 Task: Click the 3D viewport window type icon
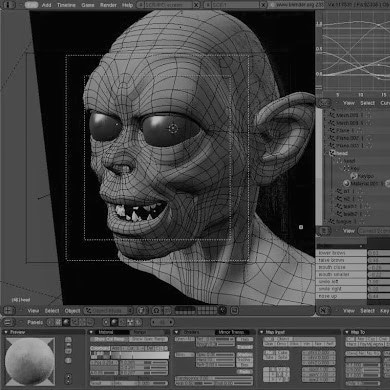click(x=8, y=311)
